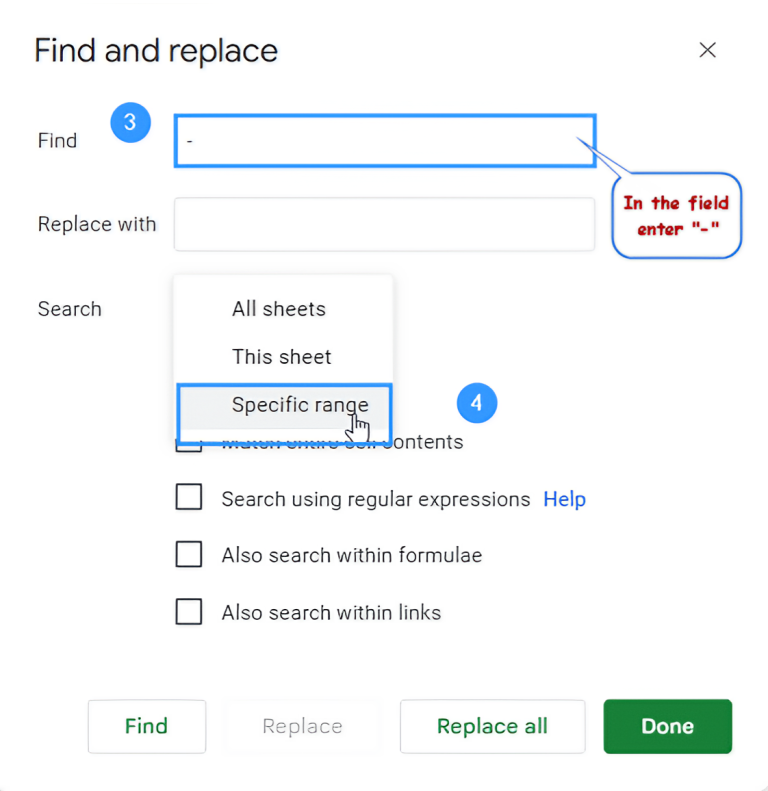Click the Search label text

click(70, 309)
